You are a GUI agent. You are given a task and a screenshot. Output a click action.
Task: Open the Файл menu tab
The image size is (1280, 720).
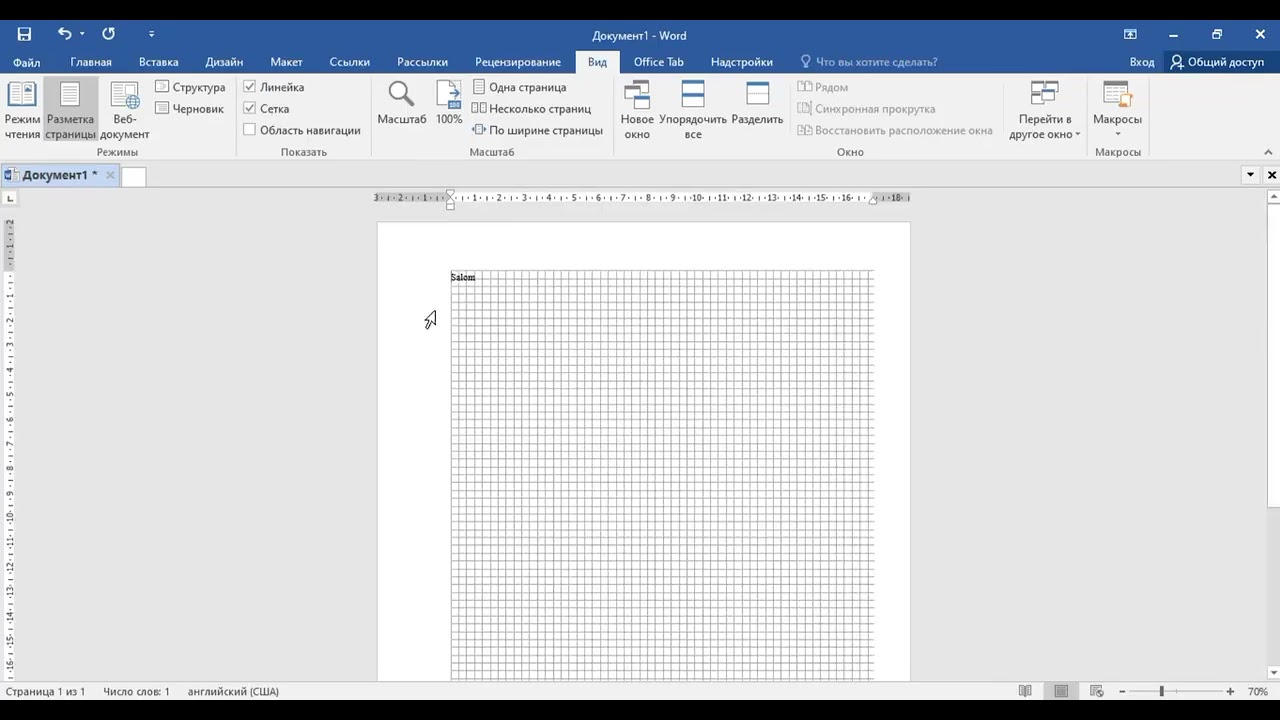pos(27,62)
